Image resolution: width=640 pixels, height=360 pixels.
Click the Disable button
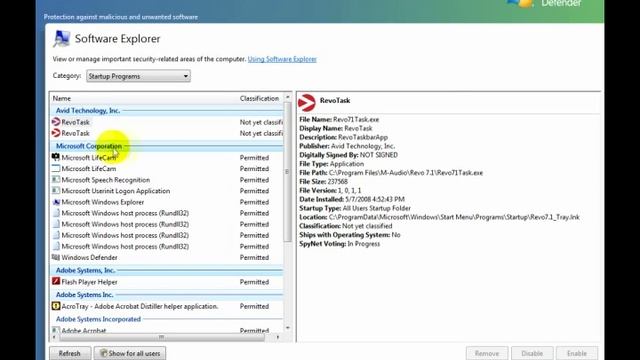[532, 353]
